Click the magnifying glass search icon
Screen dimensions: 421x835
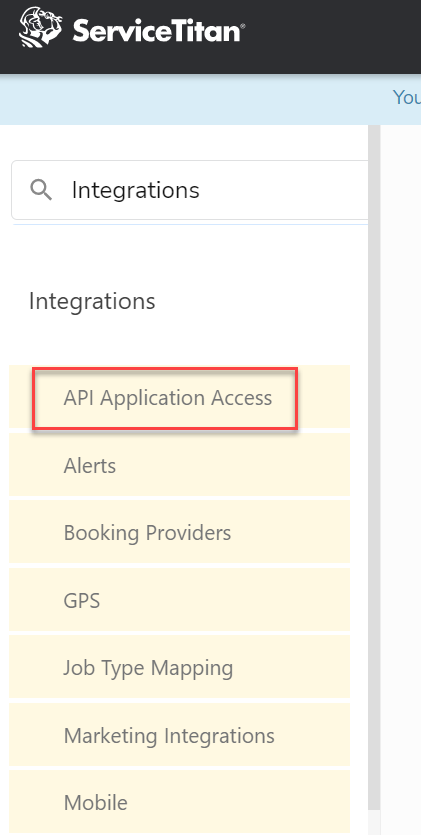pyautogui.click(x=41, y=190)
